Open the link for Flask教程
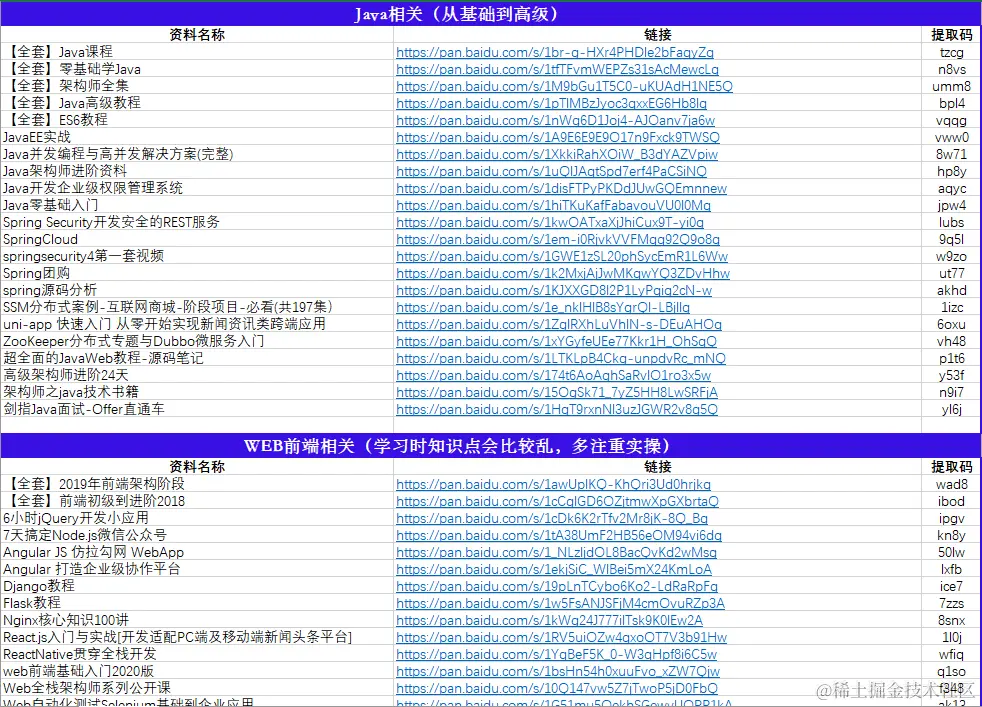The width and height of the screenshot is (982, 707). tap(561, 604)
